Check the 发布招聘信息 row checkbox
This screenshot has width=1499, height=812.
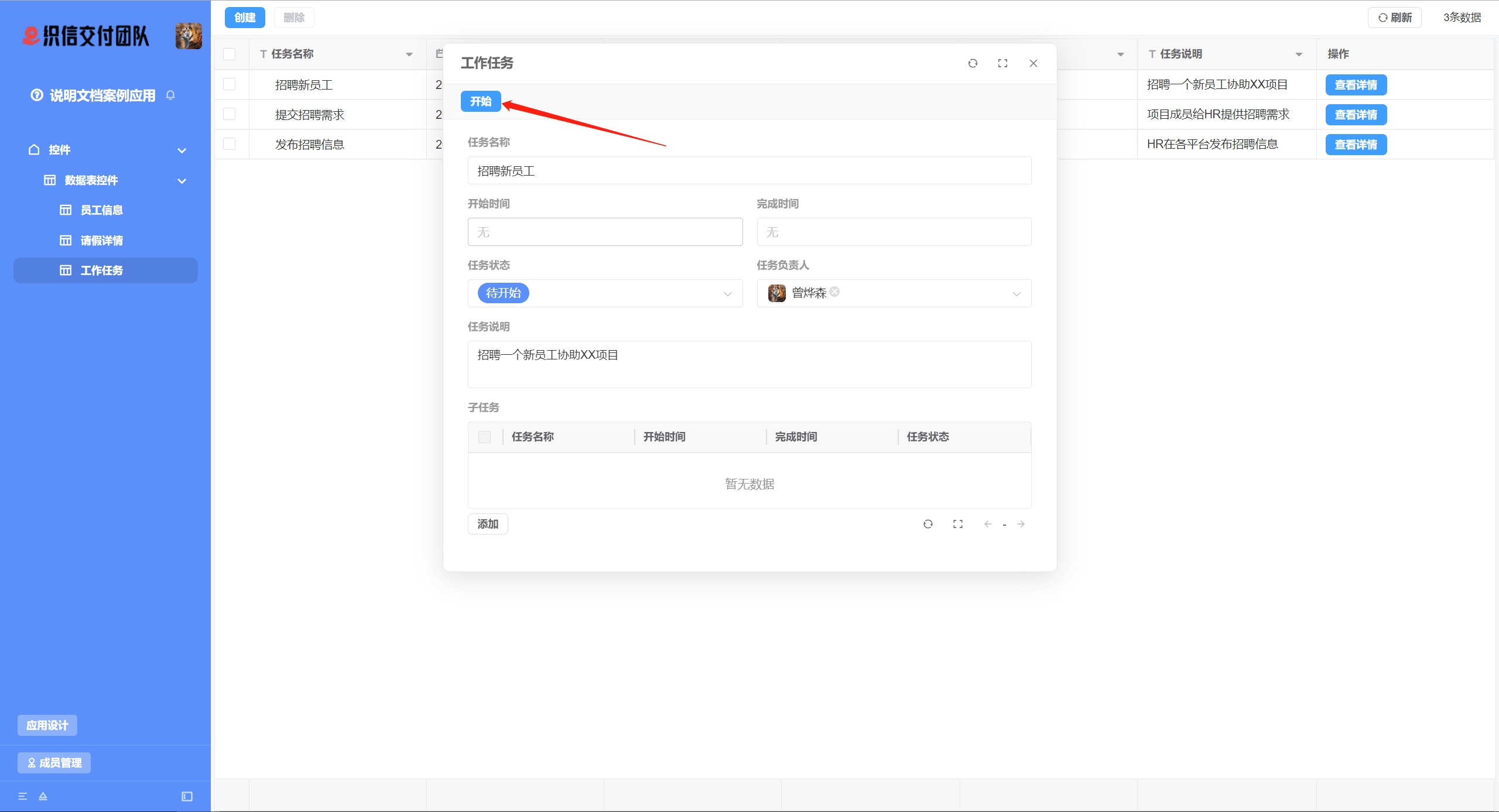pos(230,144)
